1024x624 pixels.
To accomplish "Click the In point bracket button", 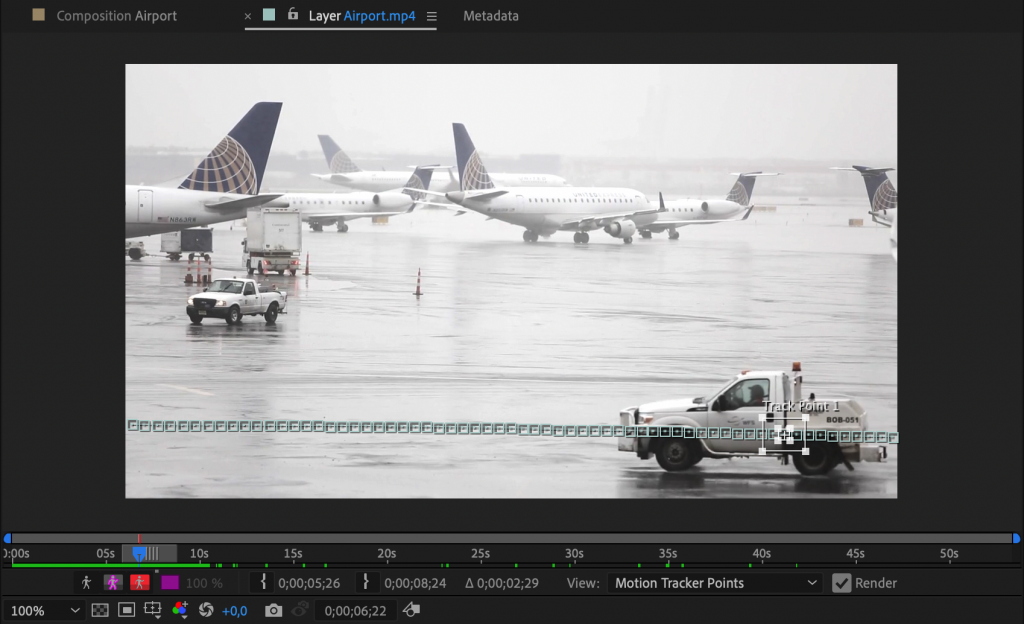I will tap(263, 583).
